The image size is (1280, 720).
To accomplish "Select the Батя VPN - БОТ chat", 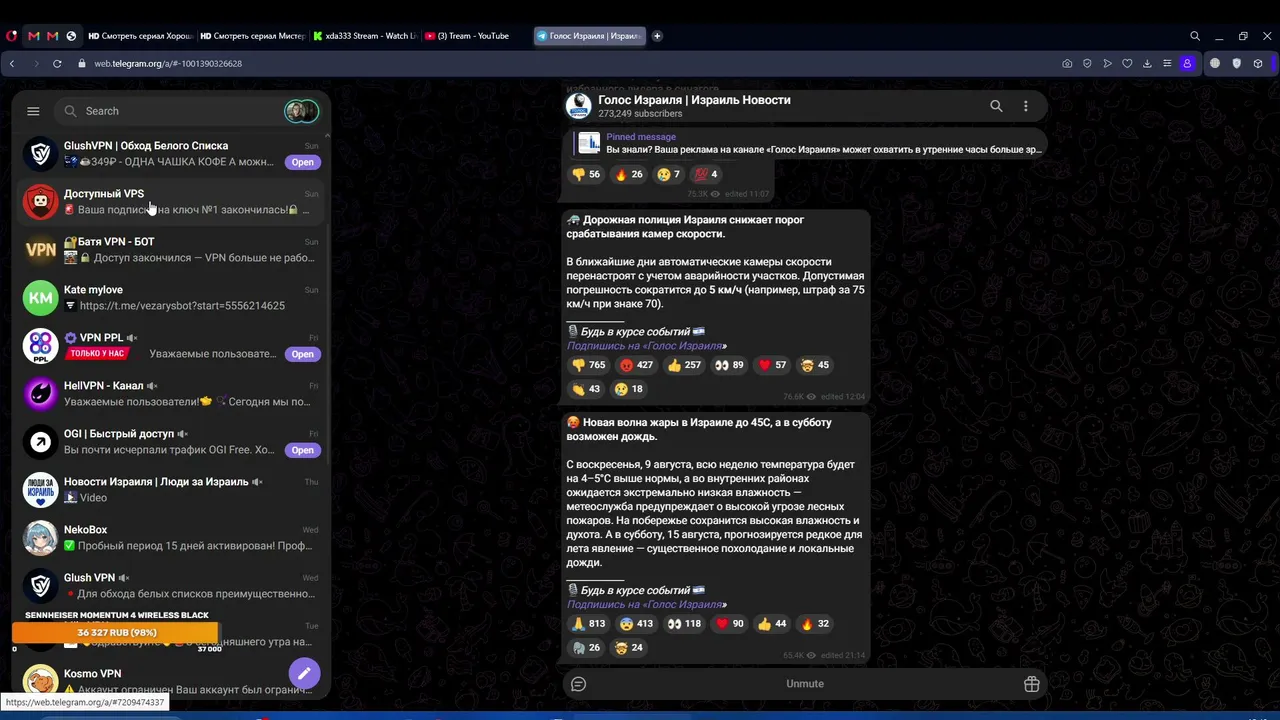I will [x=171, y=250].
